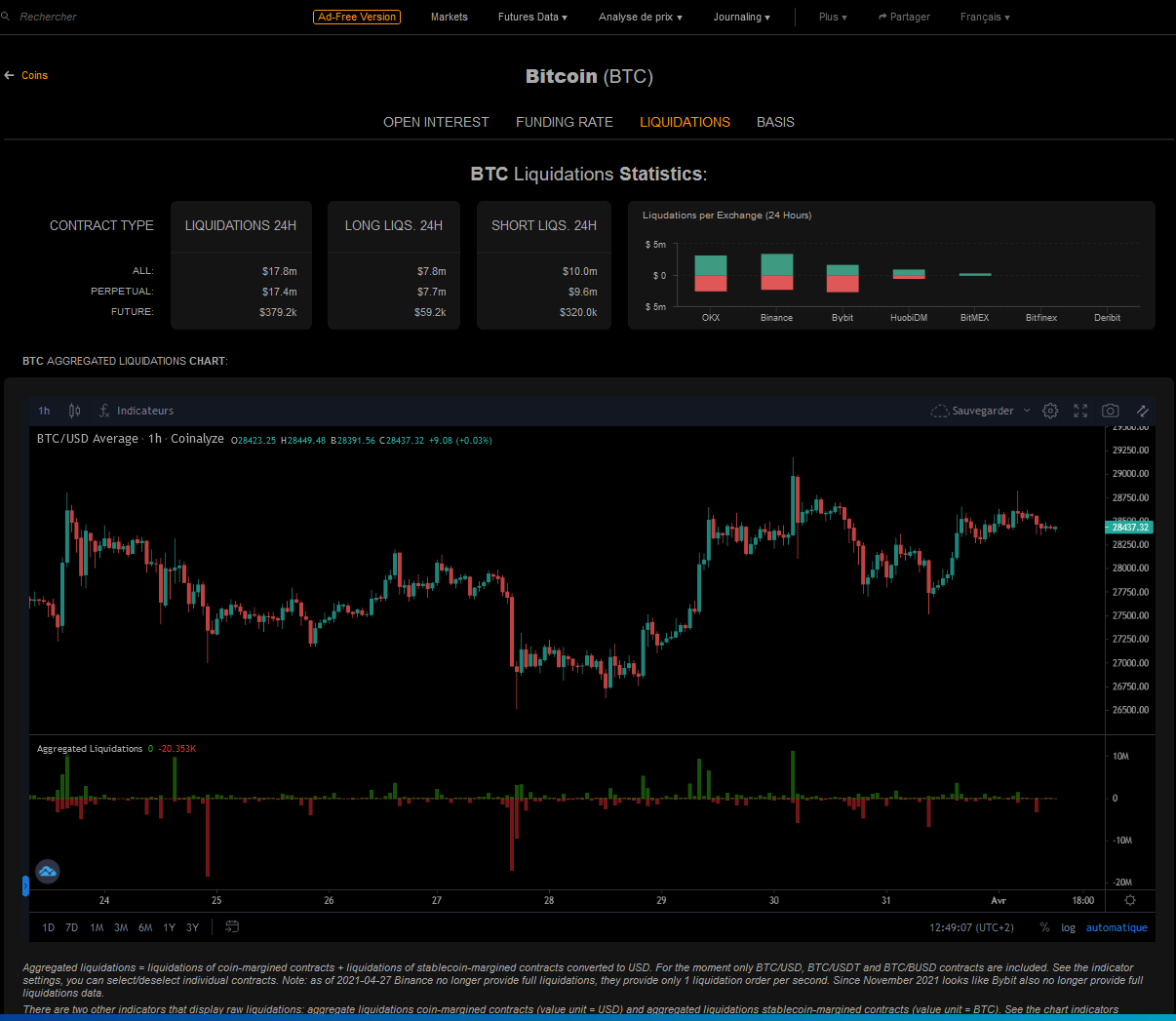Screen dimensions: 1176x1021
Task: Expand the Sauvegarder dropdown arrow
Action: tap(1027, 411)
